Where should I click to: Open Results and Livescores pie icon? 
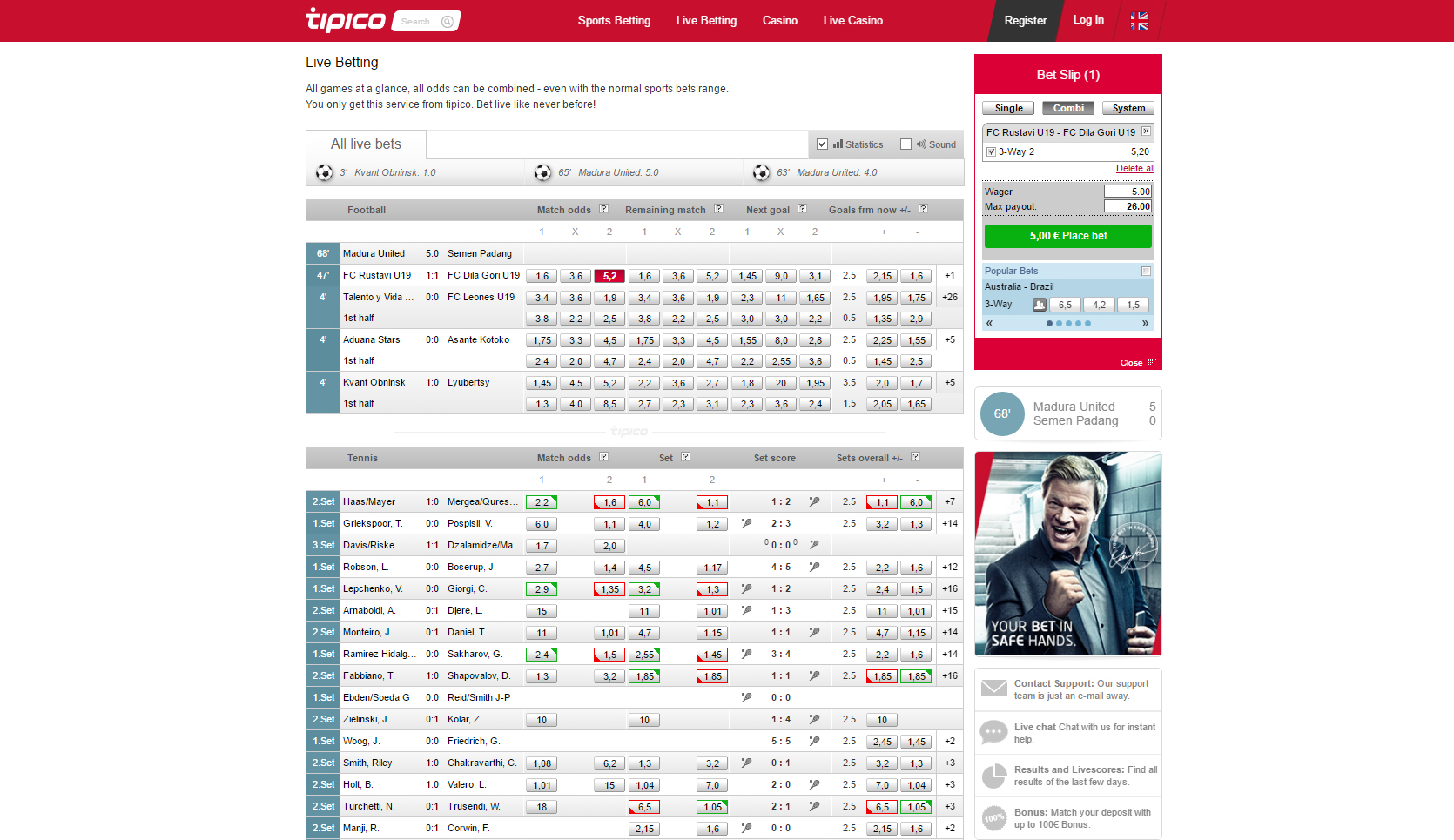993,776
